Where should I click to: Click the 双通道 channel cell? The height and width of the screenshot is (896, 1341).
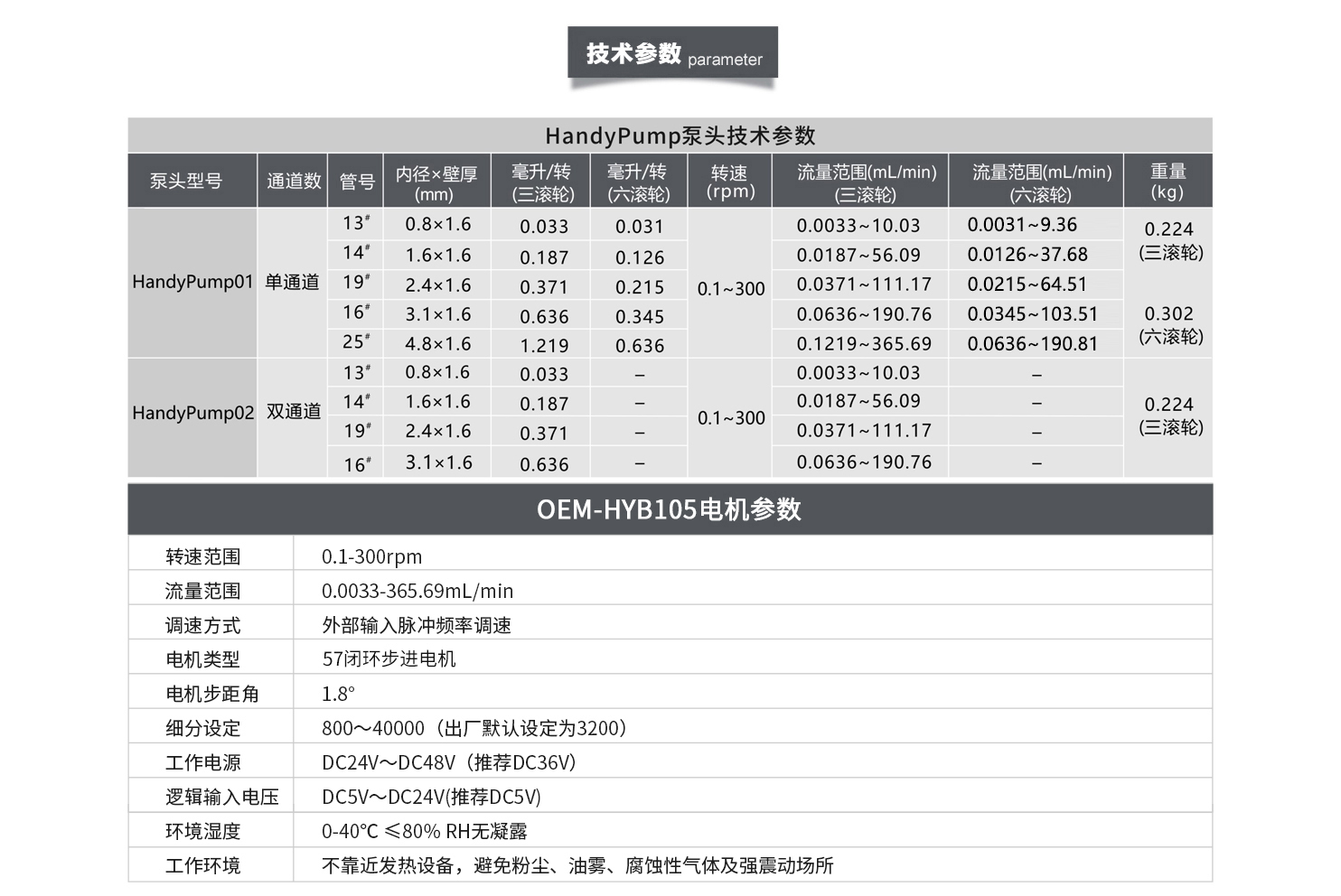click(x=293, y=412)
